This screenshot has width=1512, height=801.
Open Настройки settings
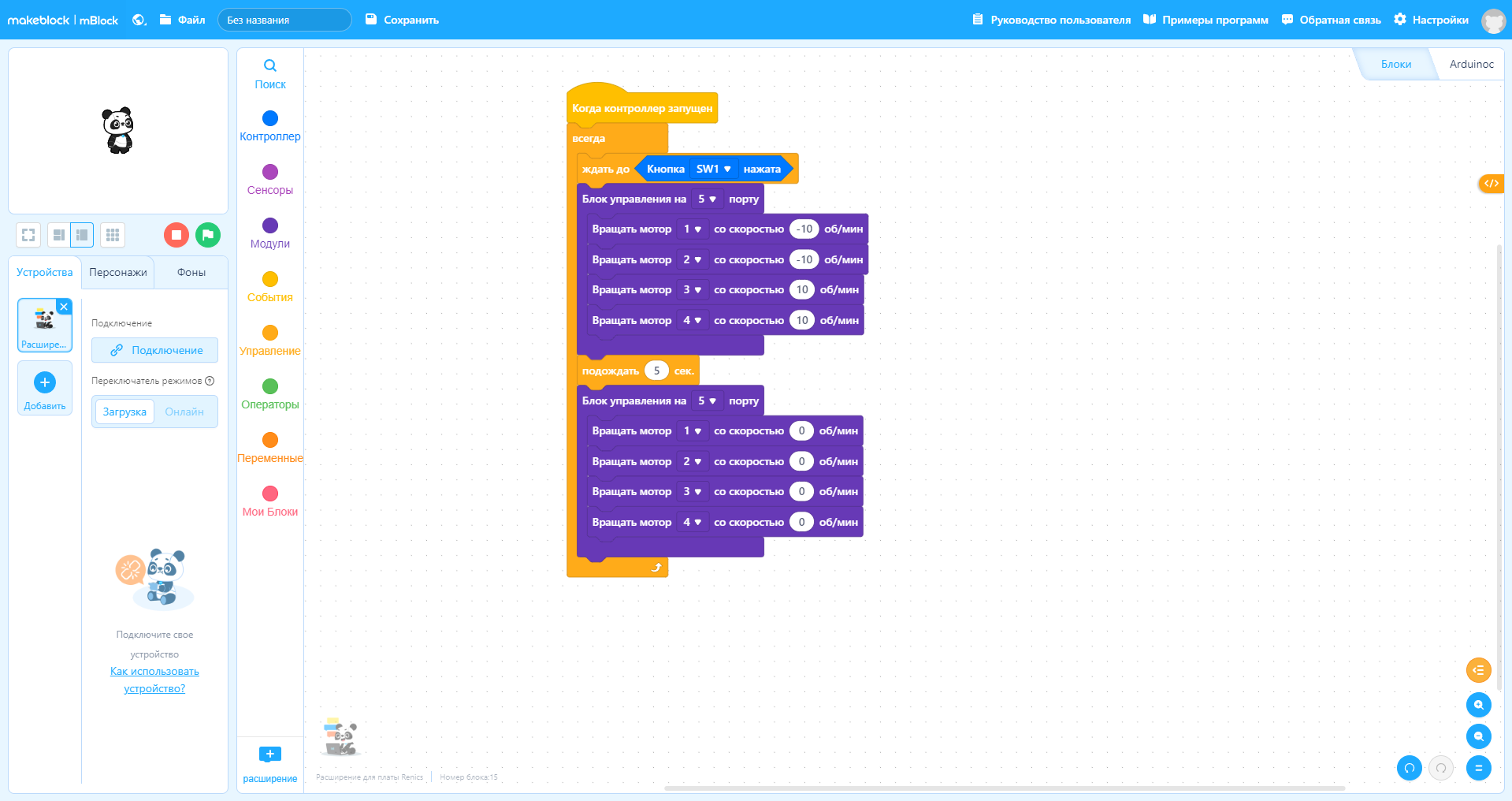click(x=1431, y=20)
